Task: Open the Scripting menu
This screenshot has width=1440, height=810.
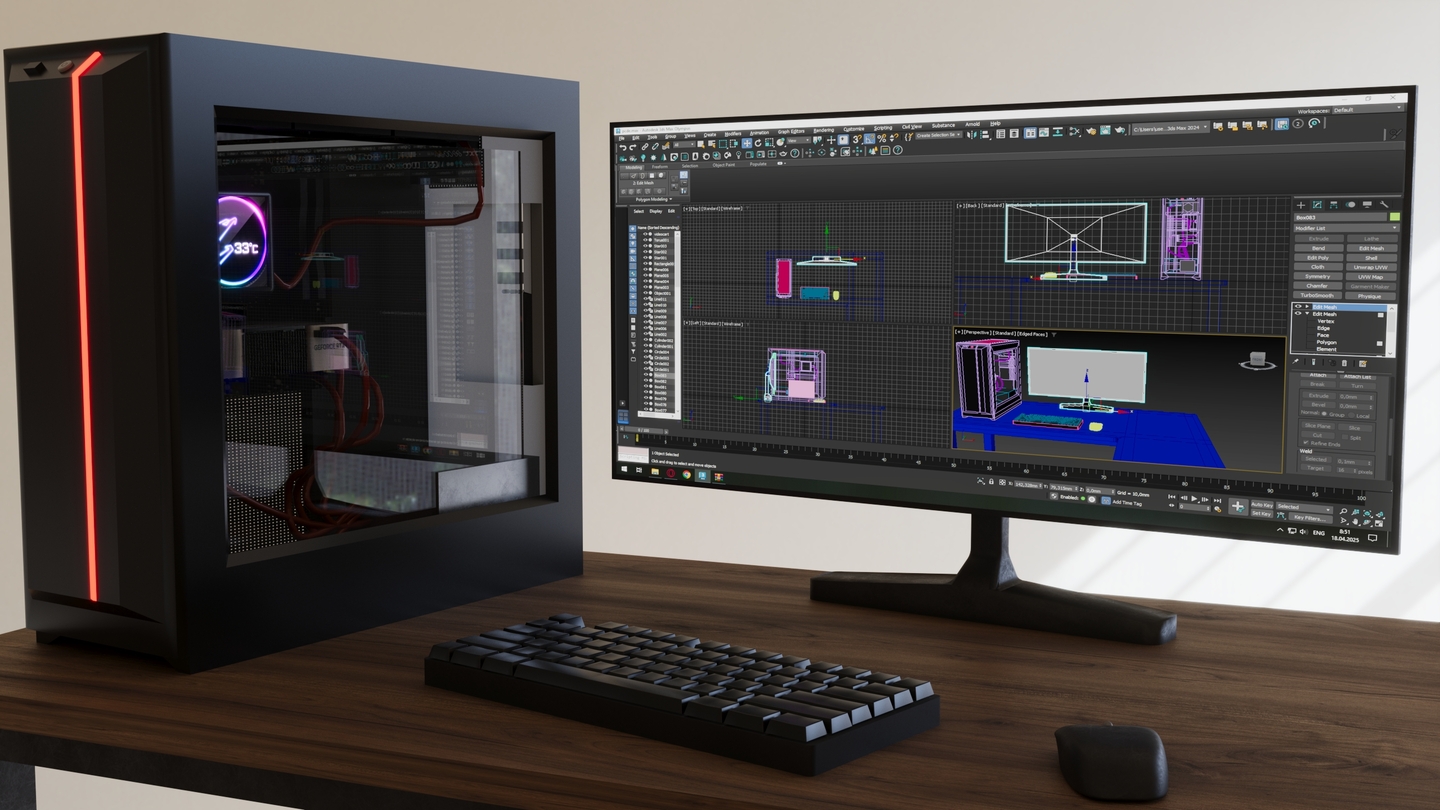Action: (x=883, y=128)
